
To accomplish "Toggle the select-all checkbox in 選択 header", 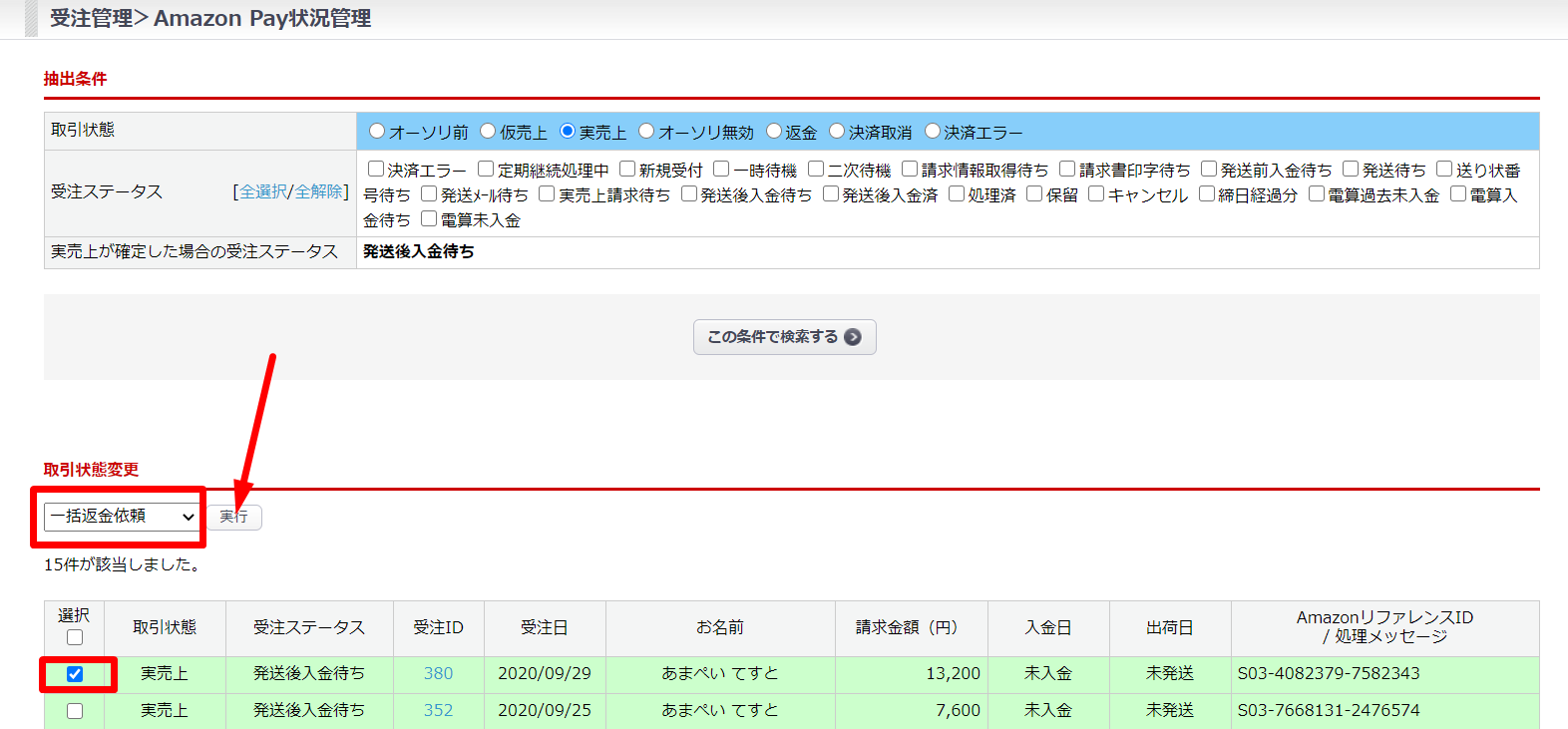I will coord(75,637).
